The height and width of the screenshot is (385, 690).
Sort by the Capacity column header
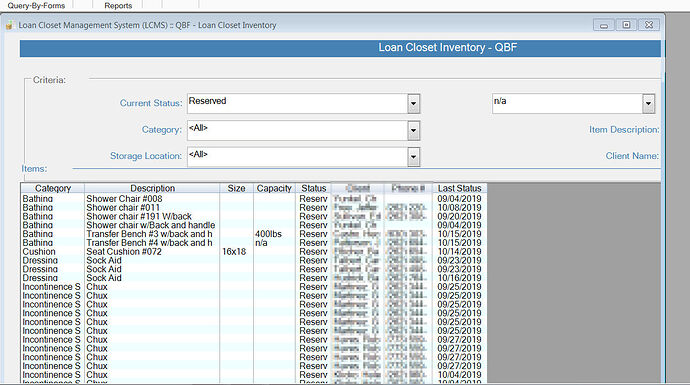tap(274, 188)
